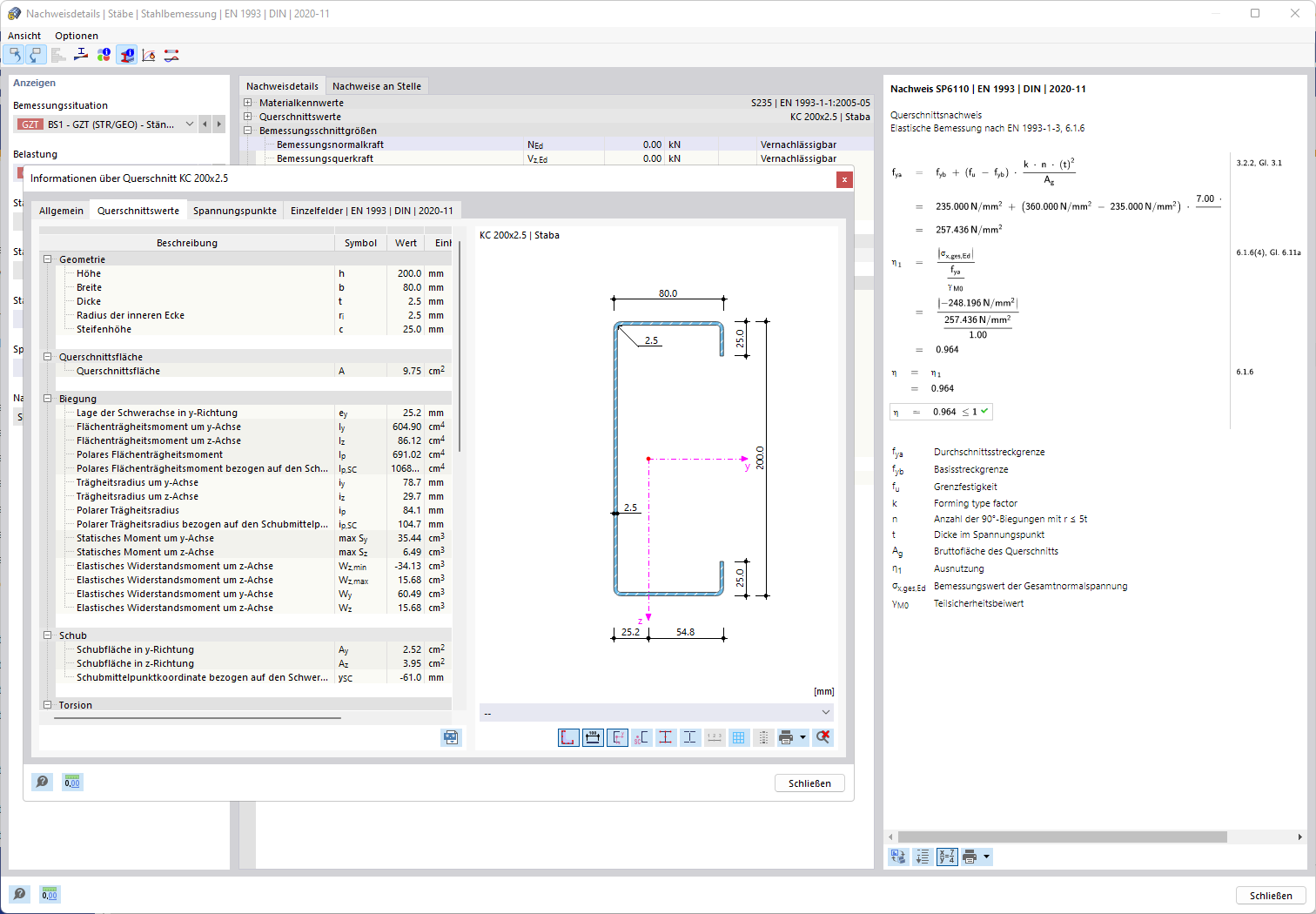Click the colored circles info icon
1316x914 pixels.
pos(104,55)
